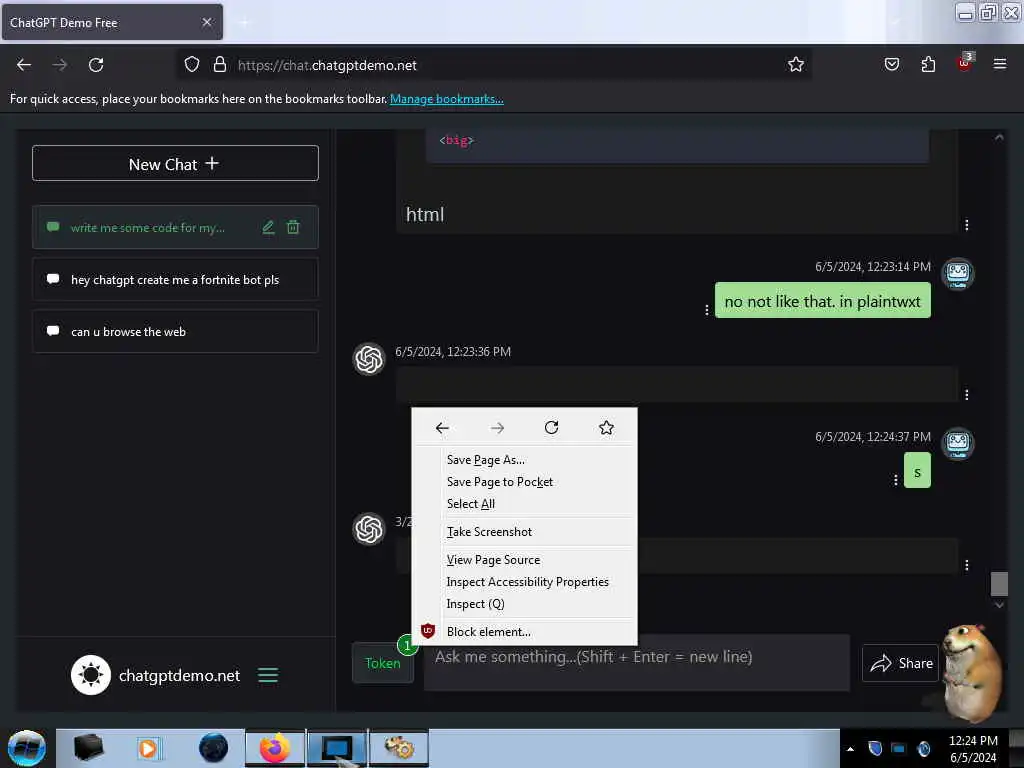Open the green sidebar menu icon near chatgptdemo.net
Image resolution: width=1024 pixels, height=768 pixels.
click(x=268, y=675)
